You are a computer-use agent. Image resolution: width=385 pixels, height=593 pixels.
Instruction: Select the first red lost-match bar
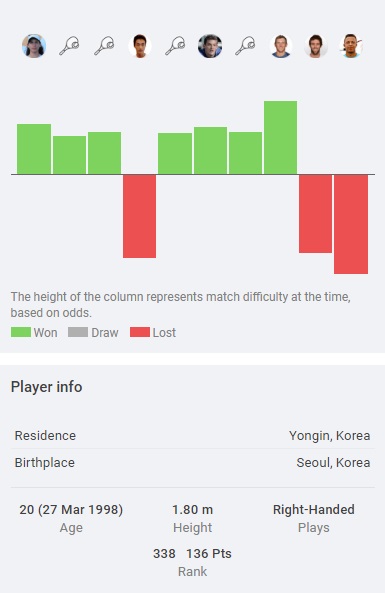pyautogui.click(x=140, y=216)
